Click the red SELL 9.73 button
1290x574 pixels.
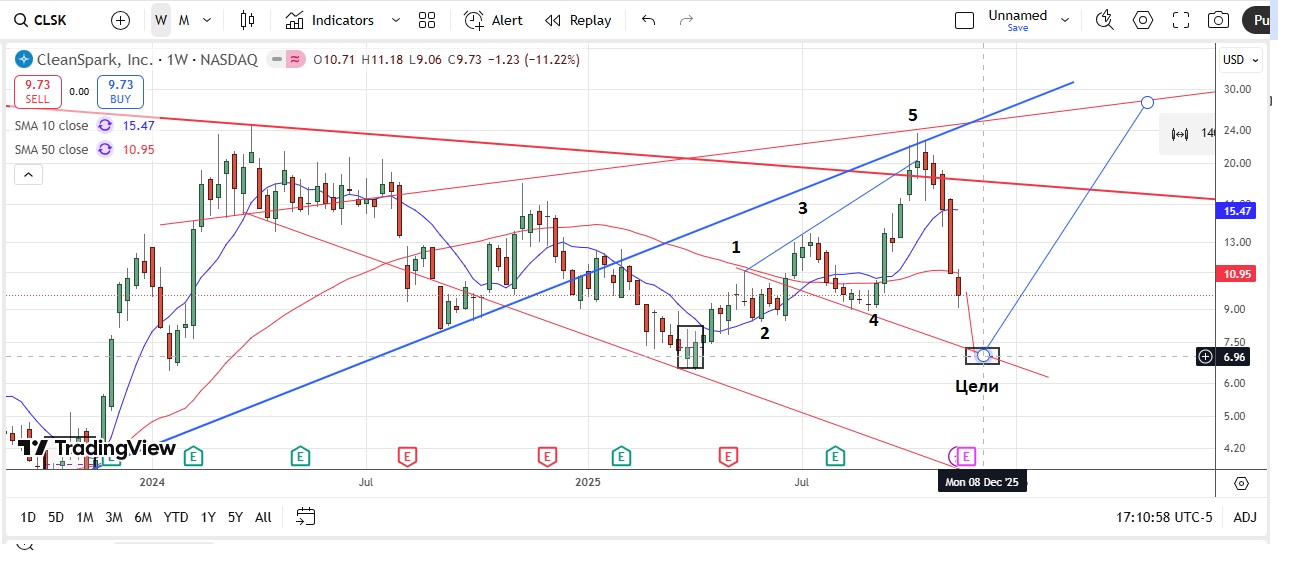point(38,91)
